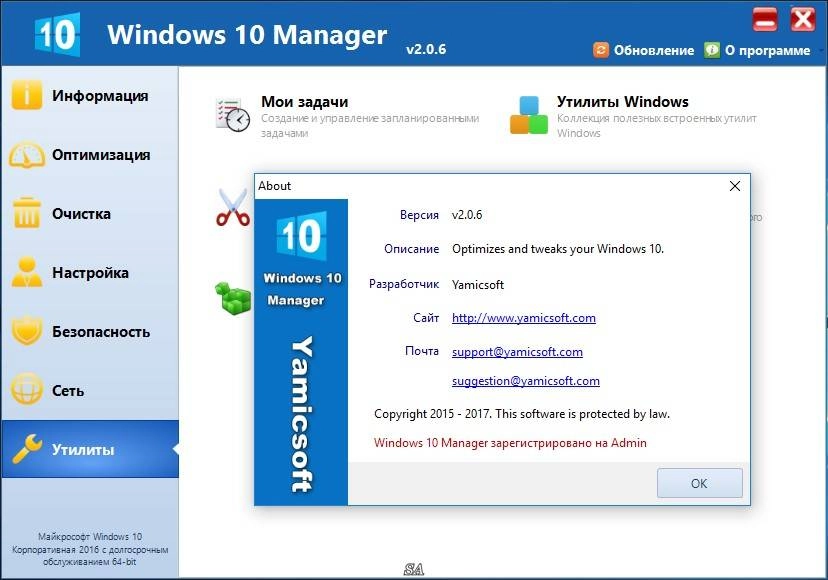The height and width of the screenshot is (580, 828).
Task: Click the 'Создание и управление запланированными задачами' description
Action: pos(370,126)
